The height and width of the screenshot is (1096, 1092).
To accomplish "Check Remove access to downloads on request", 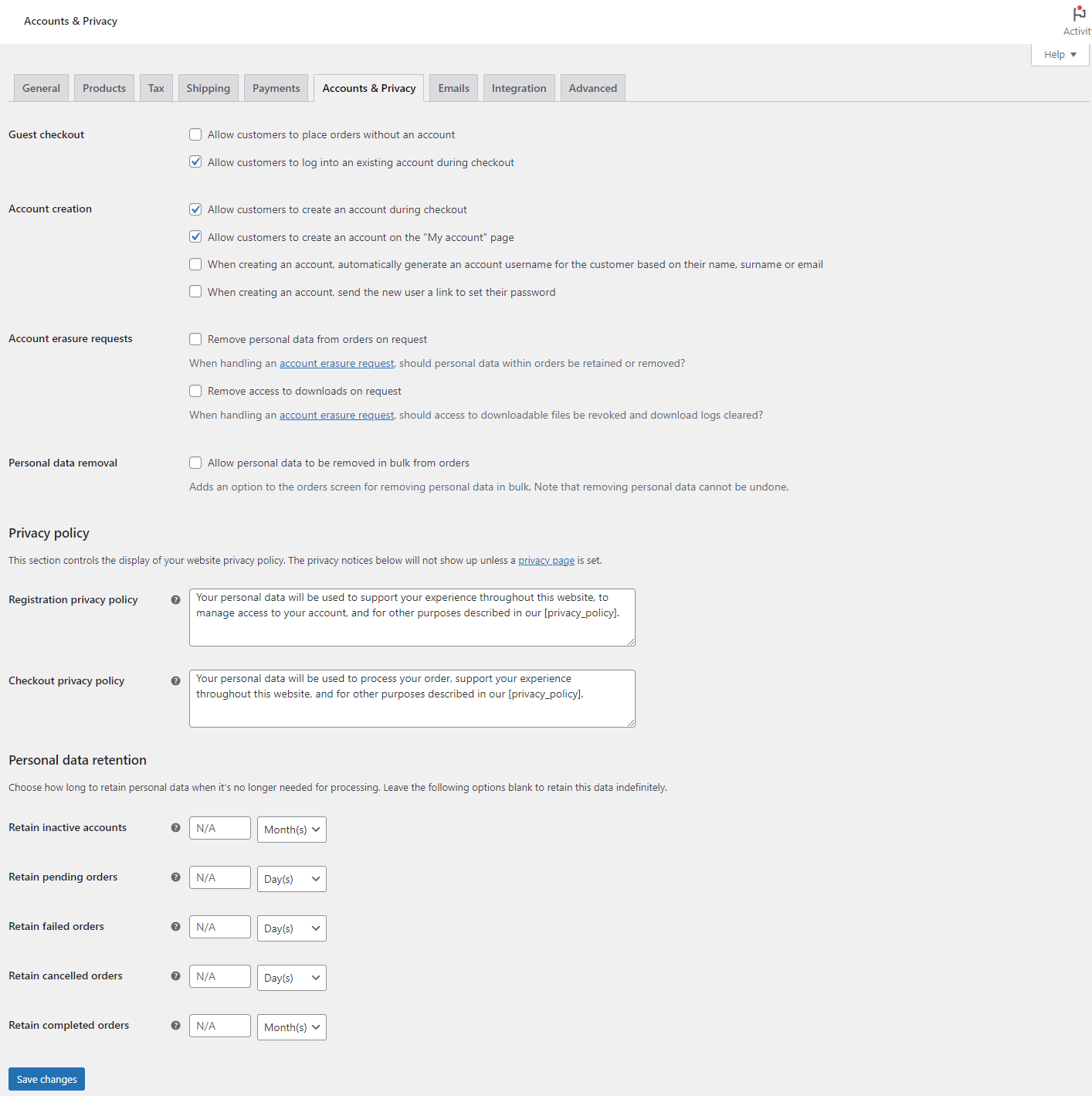I will coord(195,391).
